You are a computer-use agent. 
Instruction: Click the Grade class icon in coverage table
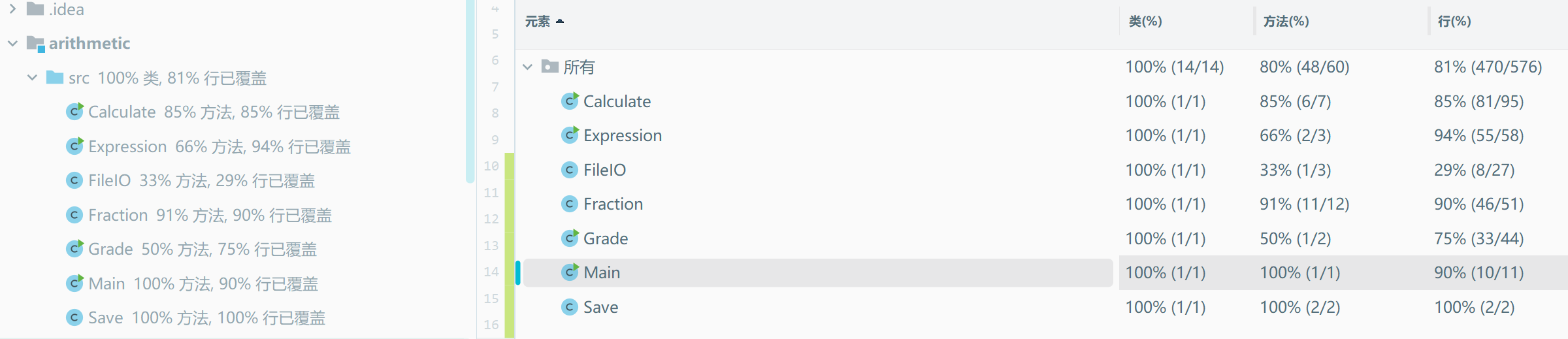(570, 238)
